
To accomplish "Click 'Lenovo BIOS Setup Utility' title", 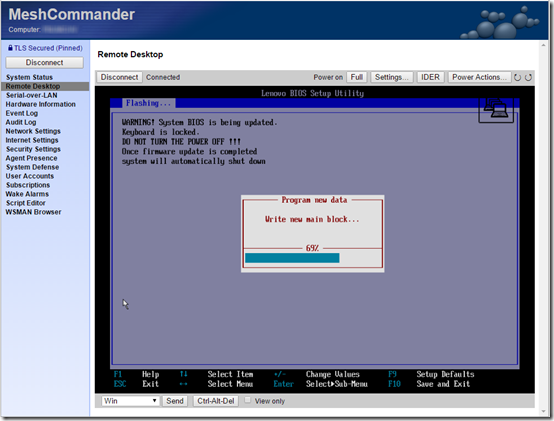I will (x=312, y=93).
